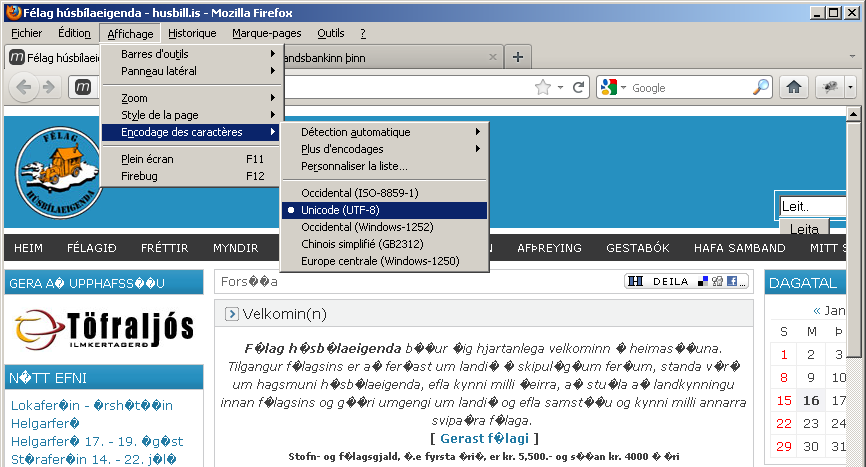Bookmark page with the star icon
Viewport: 866px width, 467px height.
point(543,87)
